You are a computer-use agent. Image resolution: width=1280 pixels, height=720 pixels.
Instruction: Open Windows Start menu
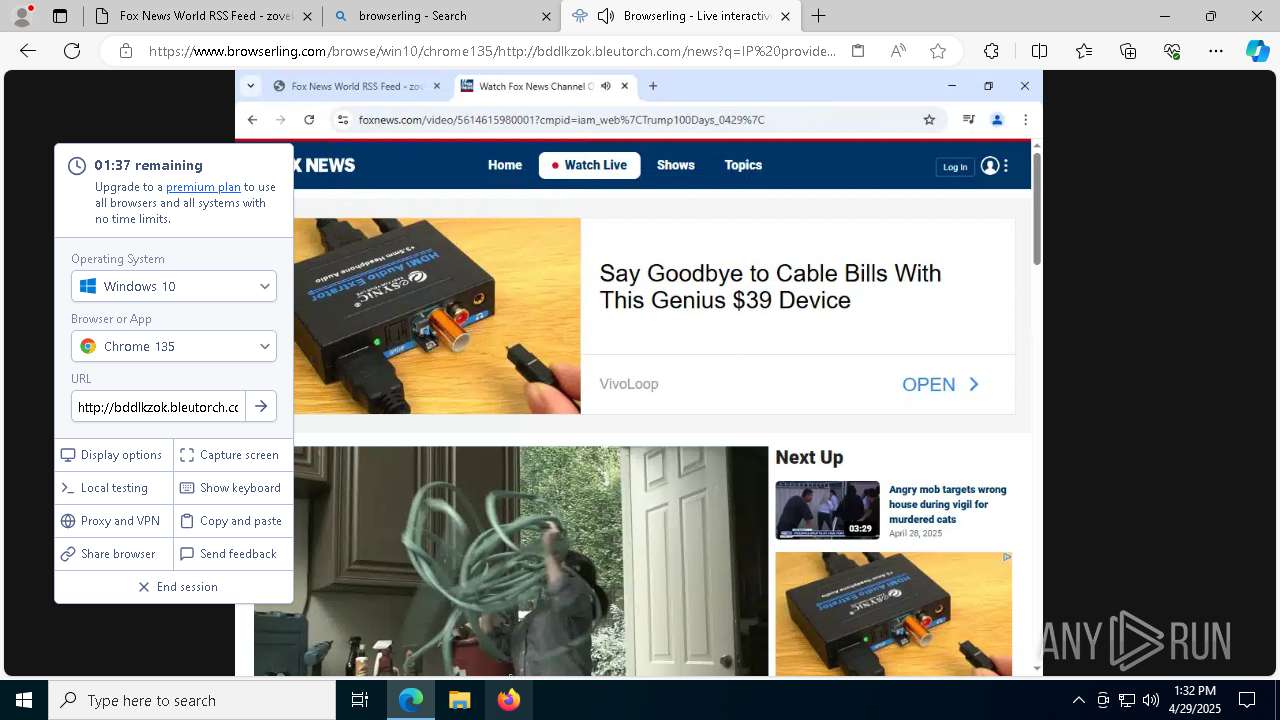[x=24, y=700]
